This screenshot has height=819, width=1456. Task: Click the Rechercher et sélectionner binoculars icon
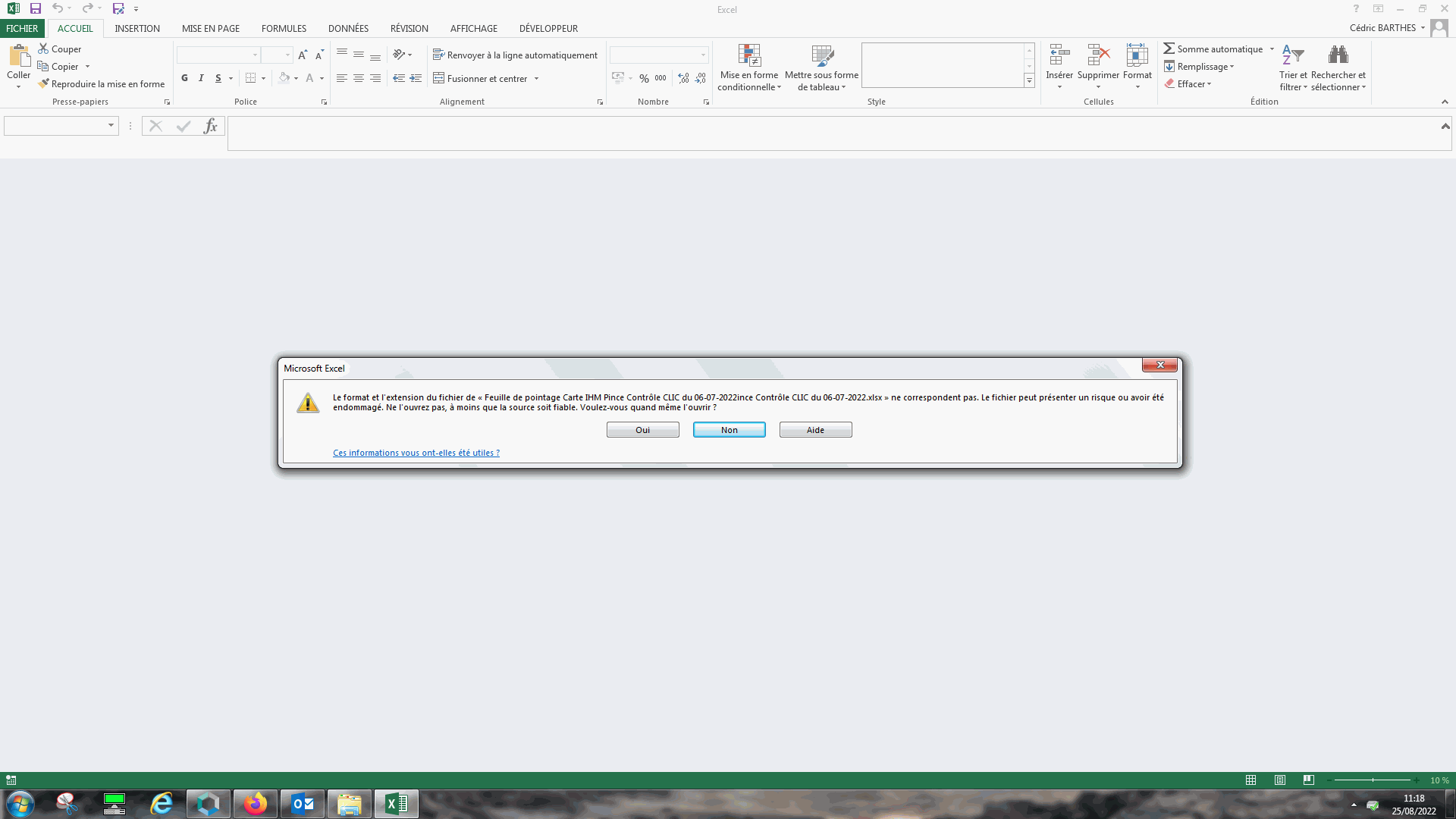point(1338,55)
